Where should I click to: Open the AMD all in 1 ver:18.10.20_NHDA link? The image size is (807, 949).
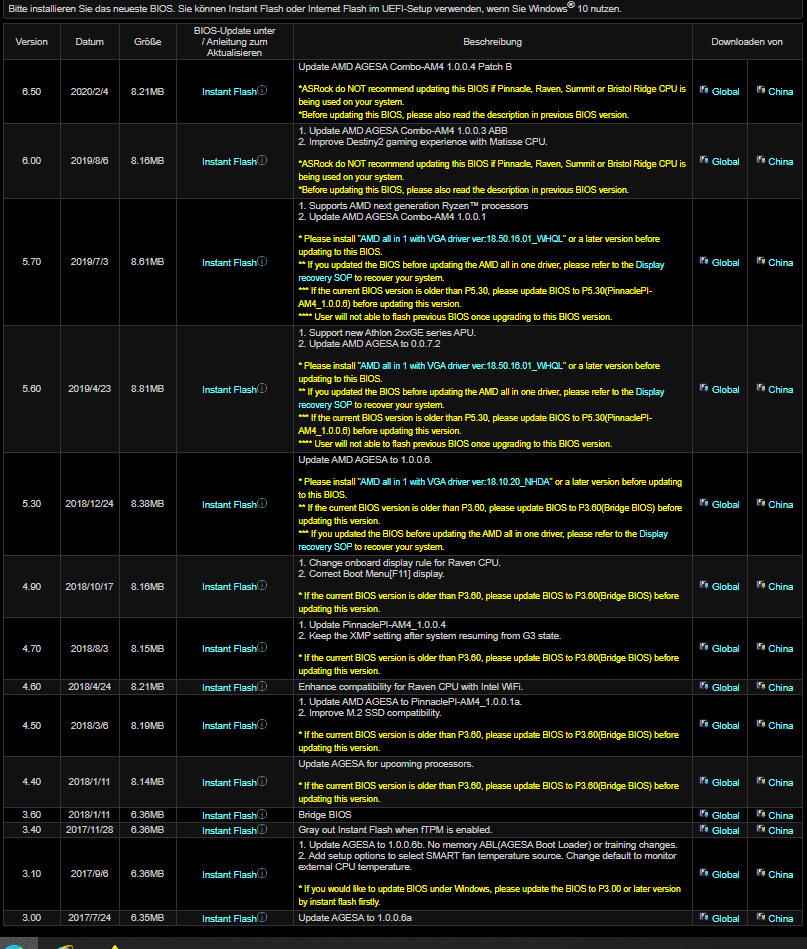click(455, 482)
